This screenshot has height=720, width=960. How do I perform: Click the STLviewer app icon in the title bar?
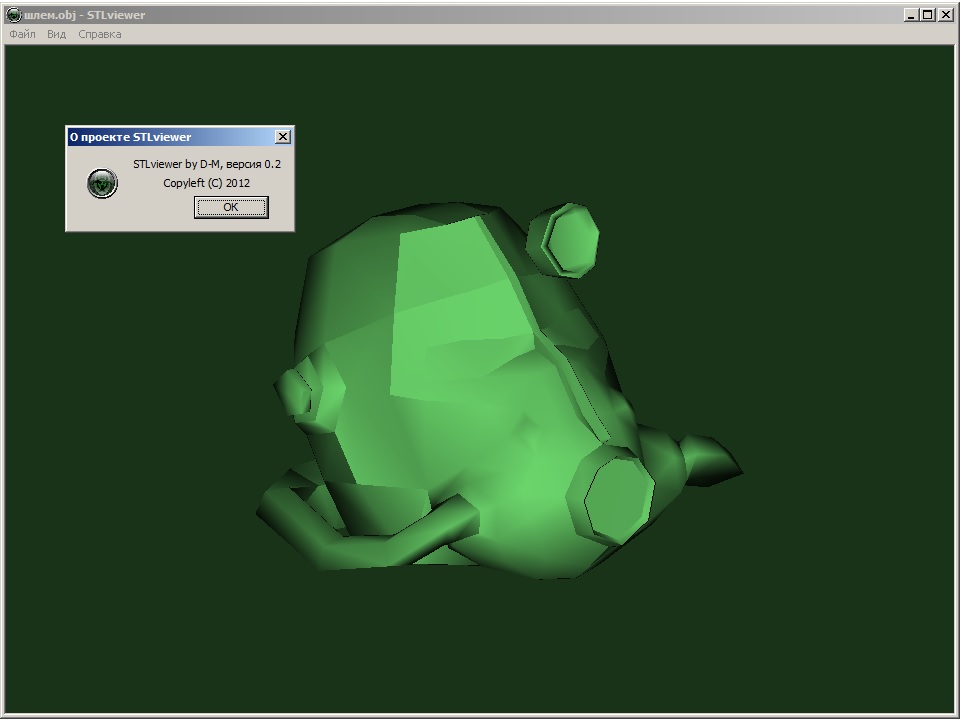click(x=13, y=15)
